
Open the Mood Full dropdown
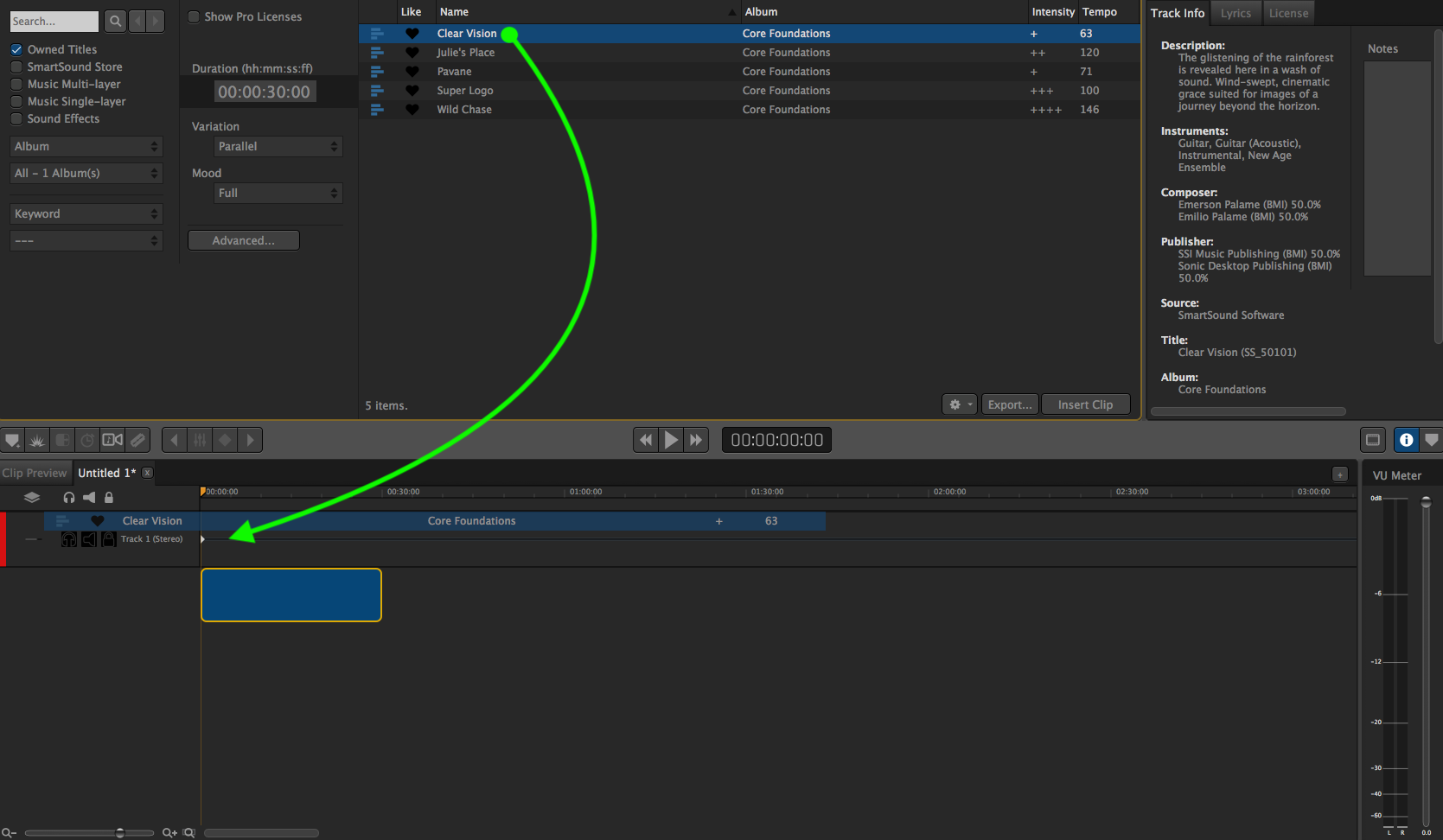pyautogui.click(x=278, y=193)
